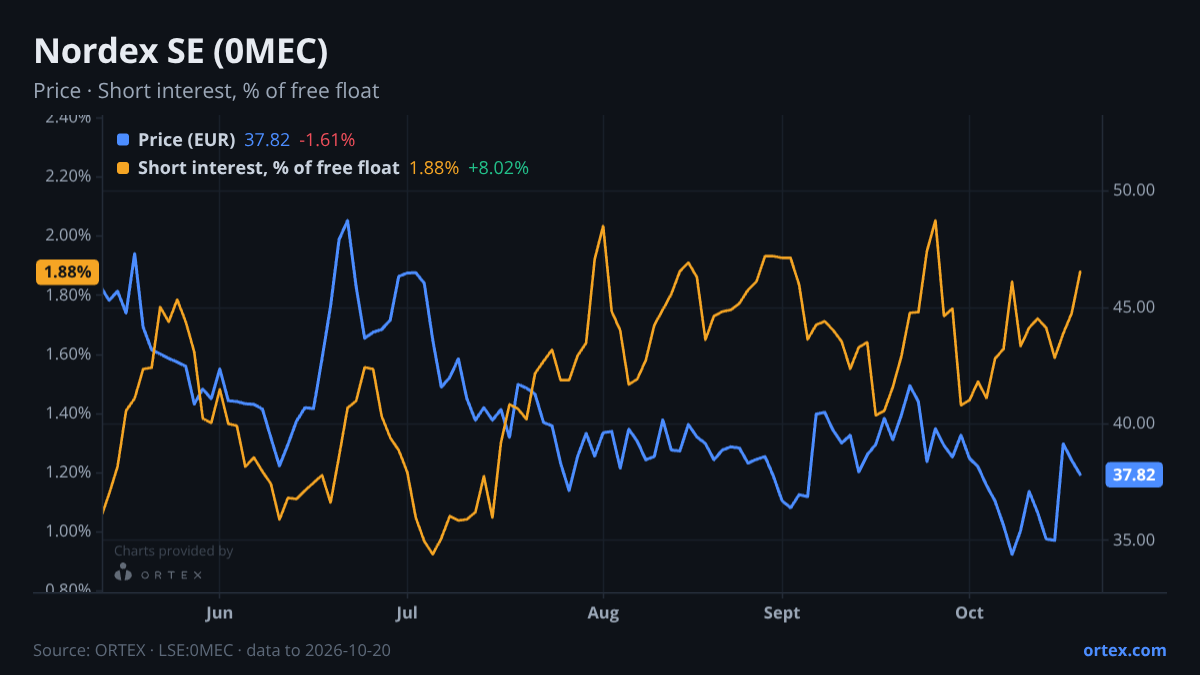Click the Jul label on the time axis
This screenshot has width=1200, height=675.
pyautogui.click(x=406, y=613)
